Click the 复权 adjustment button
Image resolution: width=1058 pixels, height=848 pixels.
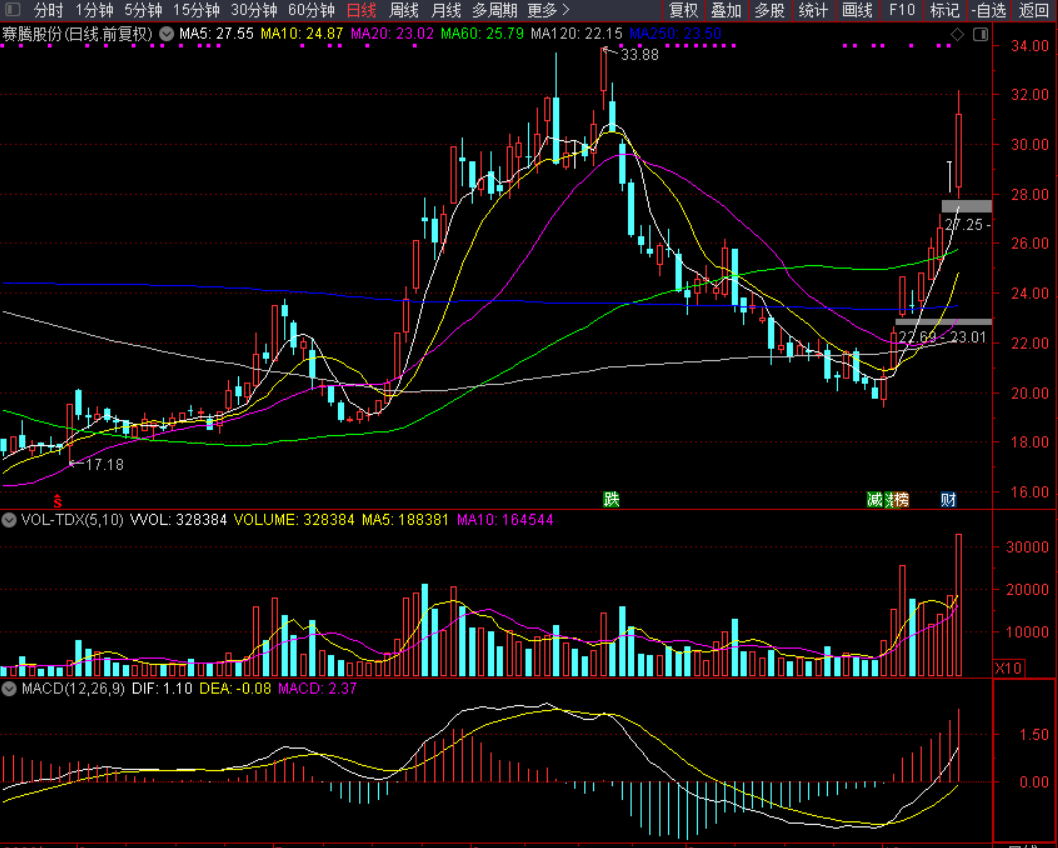(x=684, y=11)
